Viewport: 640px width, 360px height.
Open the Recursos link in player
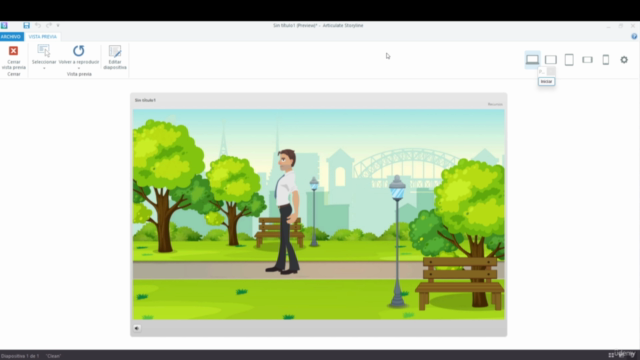(495, 104)
